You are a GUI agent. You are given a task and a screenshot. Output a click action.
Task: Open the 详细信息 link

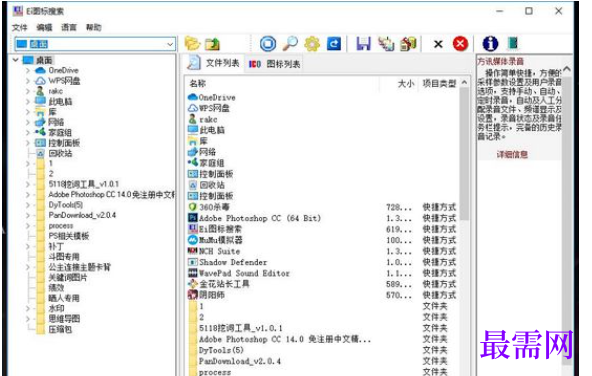click(512, 154)
